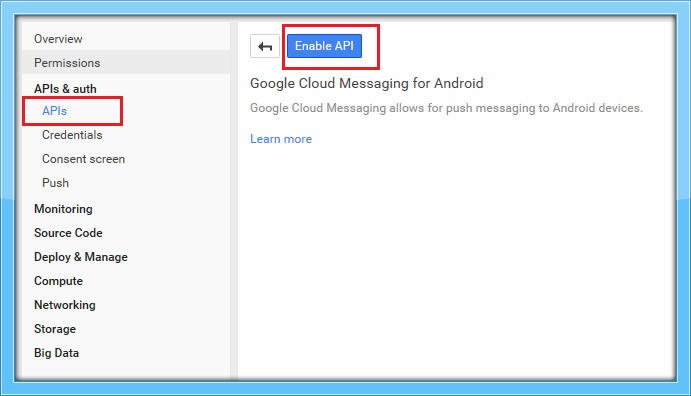Click the push messaging description text
The height and width of the screenshot is (396, 691).
446,108
